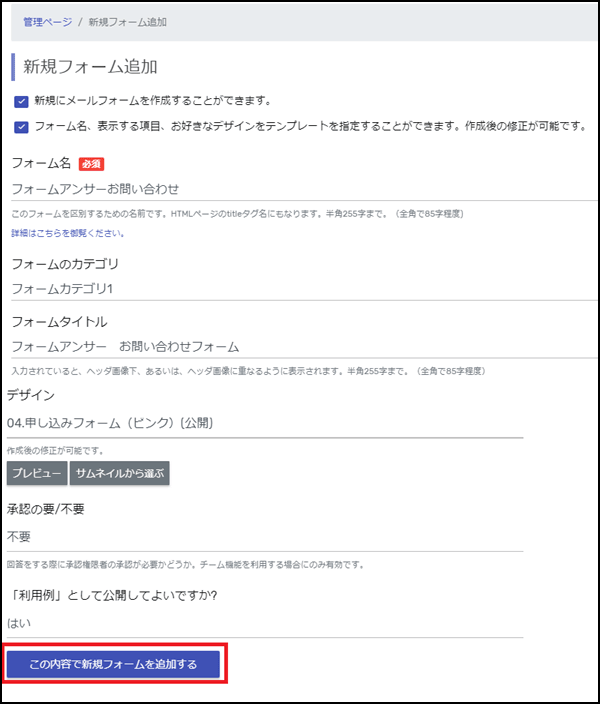Click the 新規フォーム追加 page heading
Viewport: 600px width, 704px height.
point(90,67)
